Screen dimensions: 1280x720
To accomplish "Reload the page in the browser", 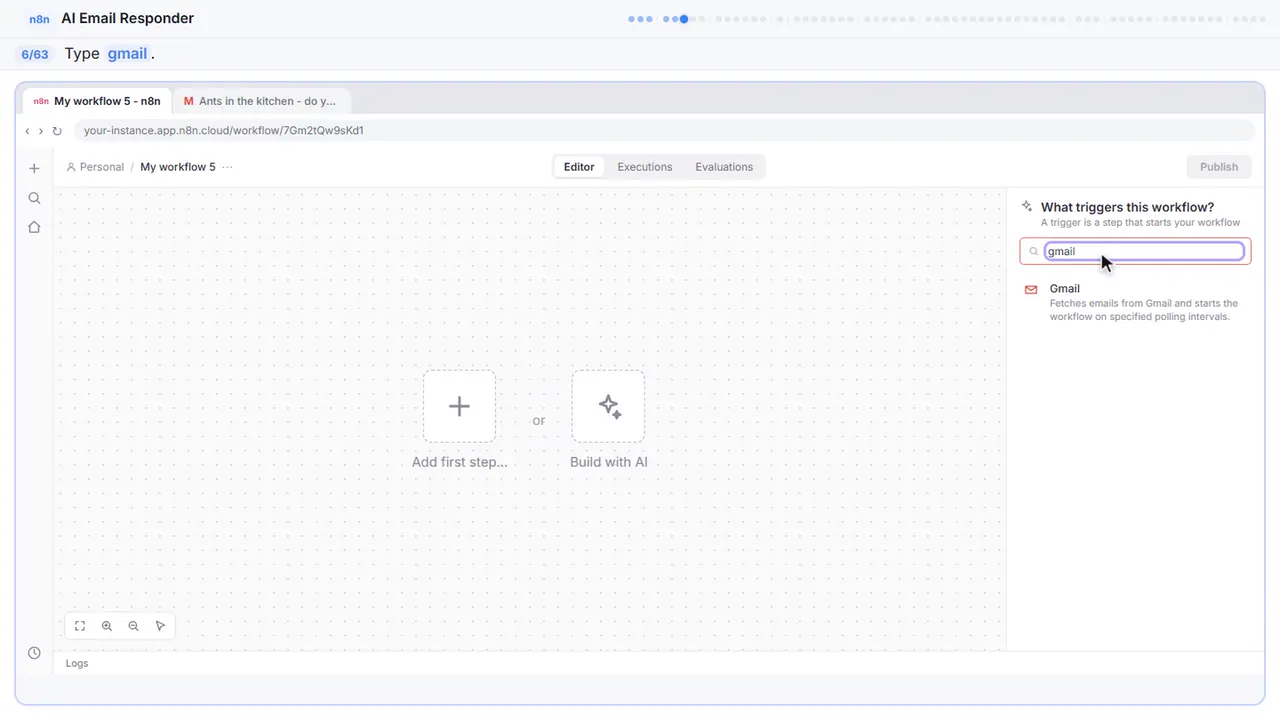I will pos(57,131).
